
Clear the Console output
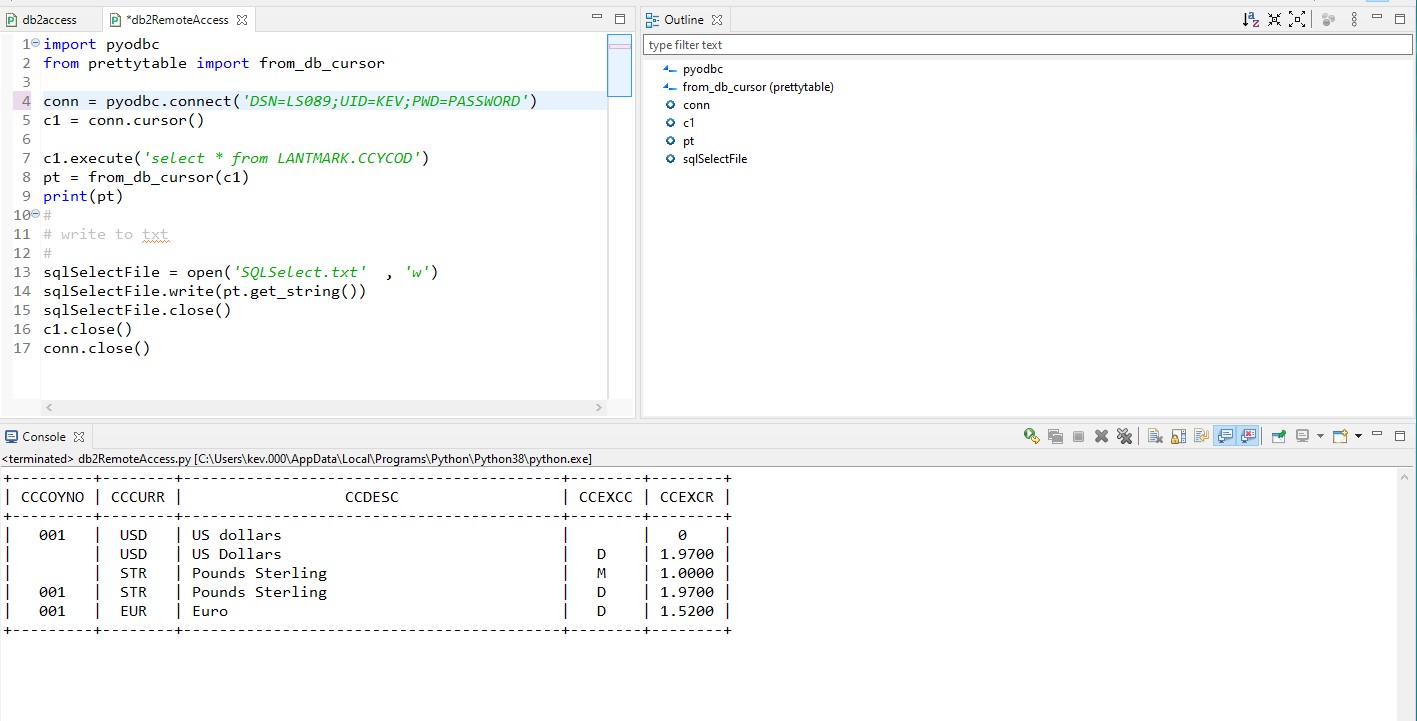[x=1155, y=436]
